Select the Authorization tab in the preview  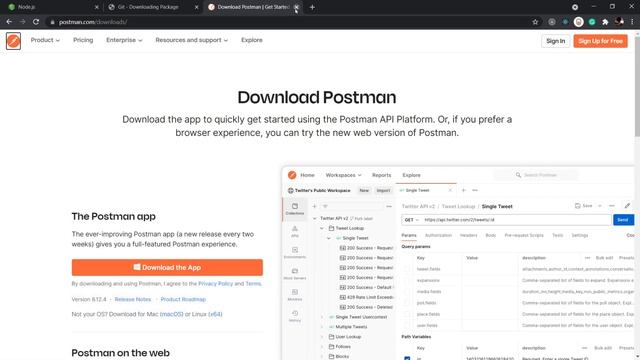pyautogui.click(x=438, y=236)
